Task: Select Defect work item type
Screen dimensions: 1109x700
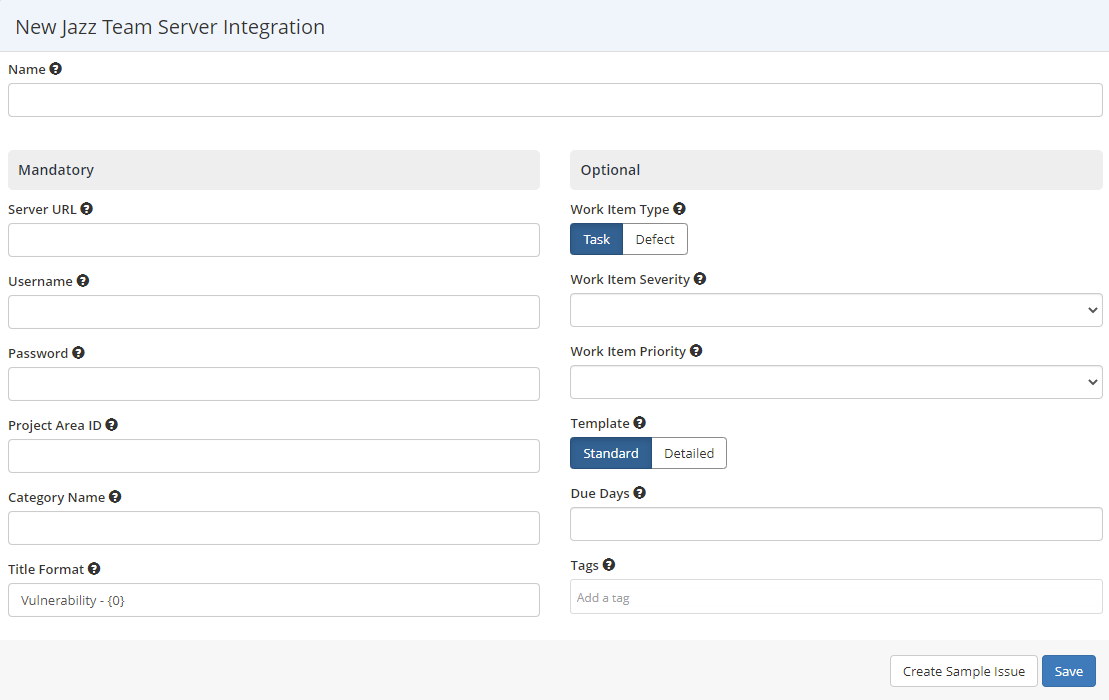Action: click(655, 239)
